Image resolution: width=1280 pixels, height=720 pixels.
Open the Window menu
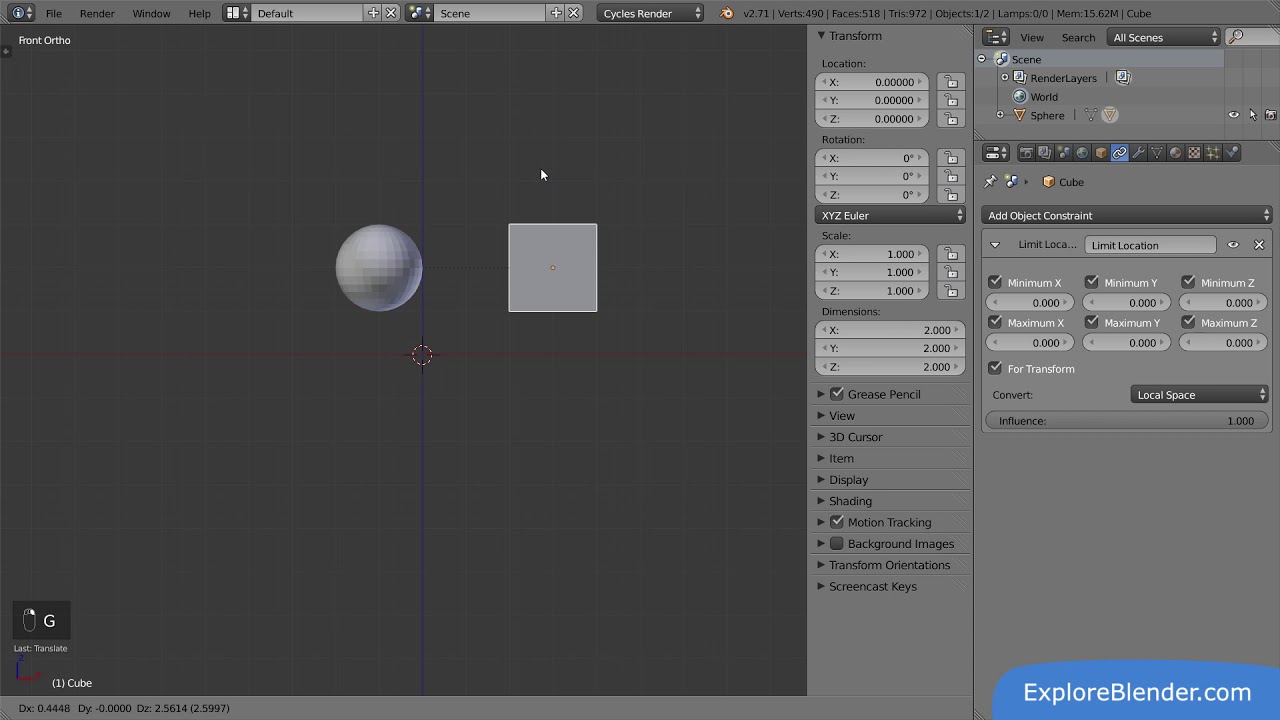pyautogui.click(x=151, y=13)
